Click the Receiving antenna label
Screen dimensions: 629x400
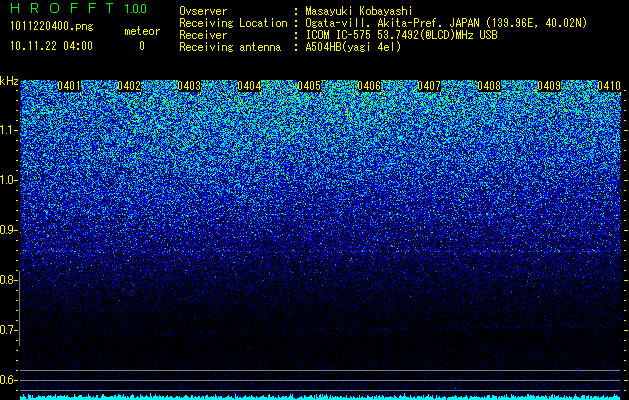point(230,47)
